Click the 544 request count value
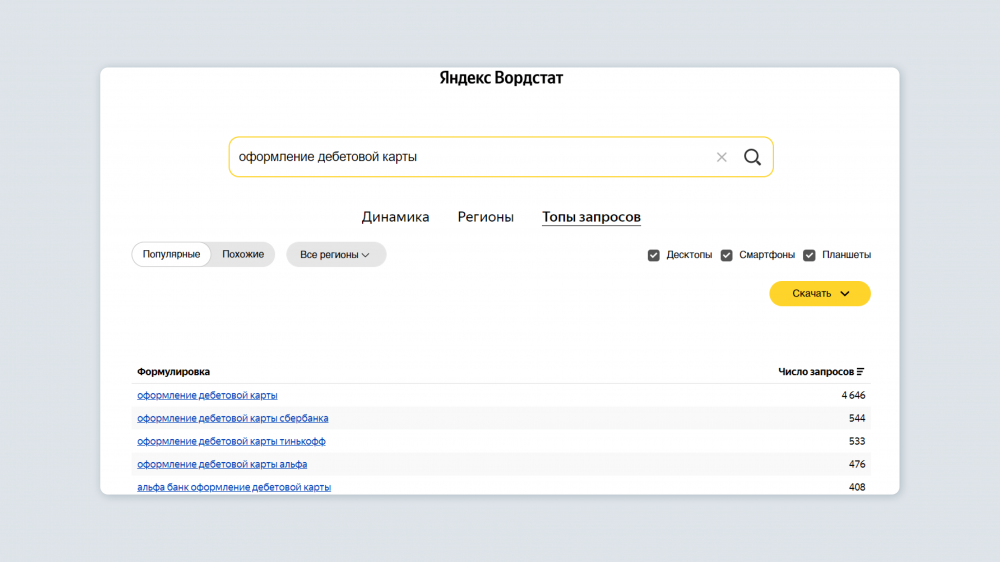The width and height of the screenshot is (1000, 562). click(x=857, y=418)
